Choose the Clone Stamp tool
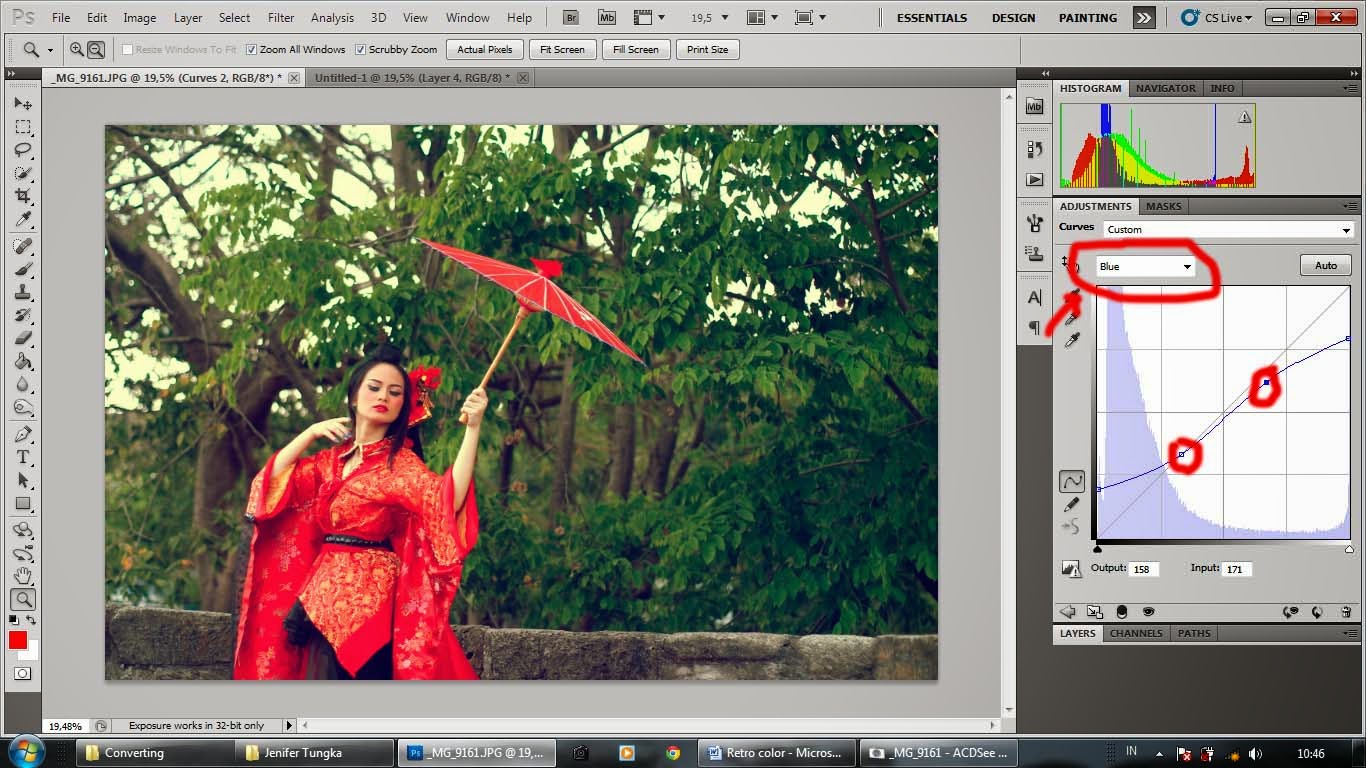The height and width of the screenshot is (768, 1366). click(x=23, y=292)
